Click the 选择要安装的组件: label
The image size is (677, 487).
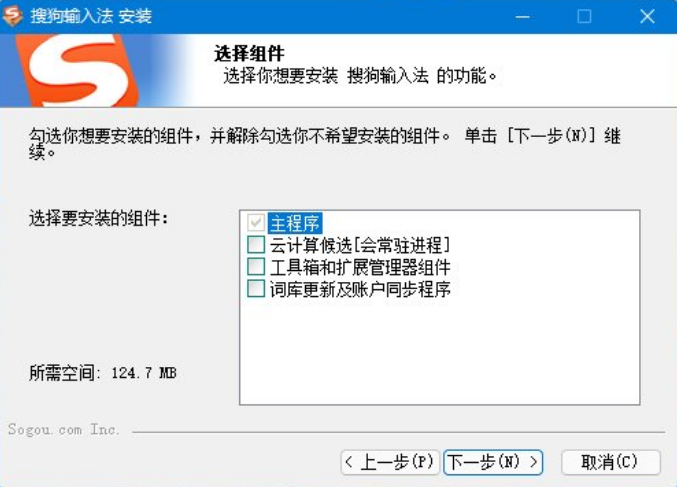click(98, 218)
